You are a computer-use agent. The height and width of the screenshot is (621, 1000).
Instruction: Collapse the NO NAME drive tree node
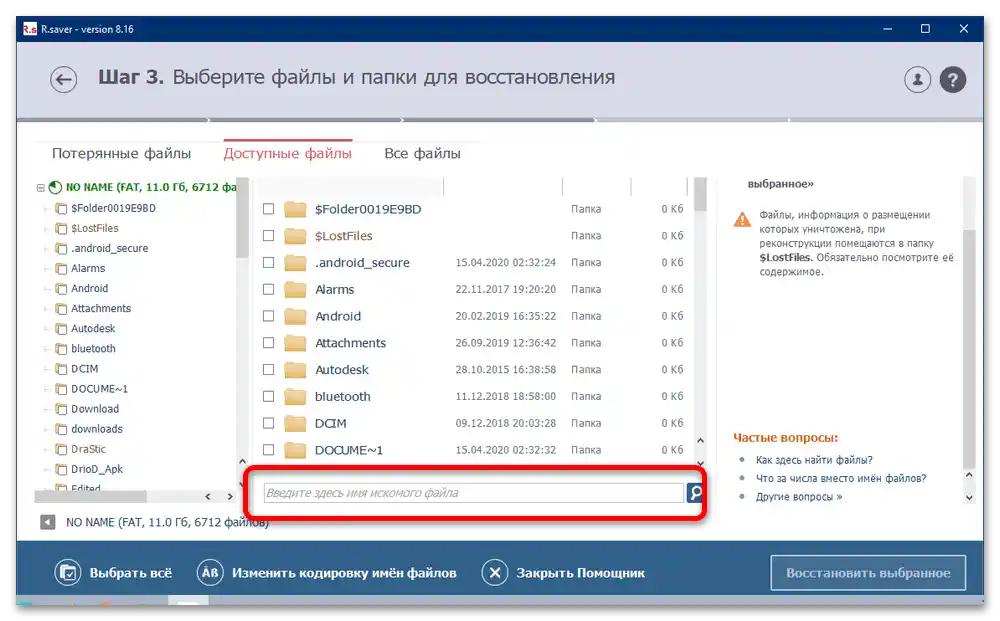point(41,187)
